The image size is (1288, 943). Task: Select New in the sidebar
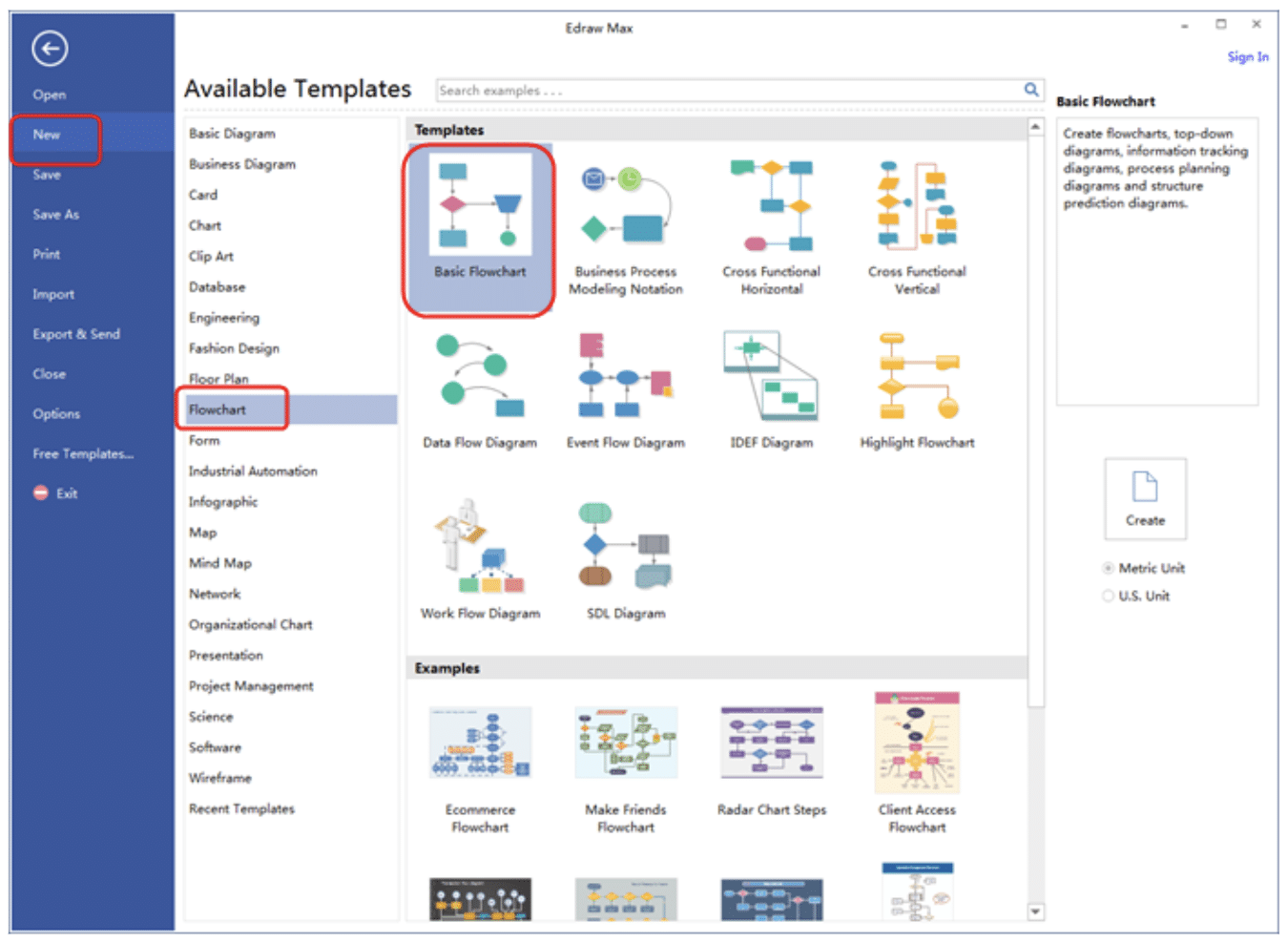[47, 135]
